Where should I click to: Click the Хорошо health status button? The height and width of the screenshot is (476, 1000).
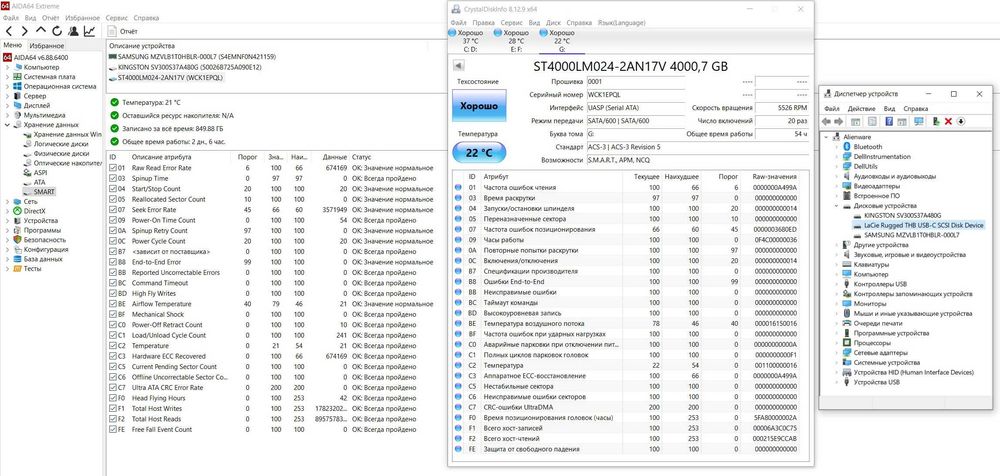[479, 106]
